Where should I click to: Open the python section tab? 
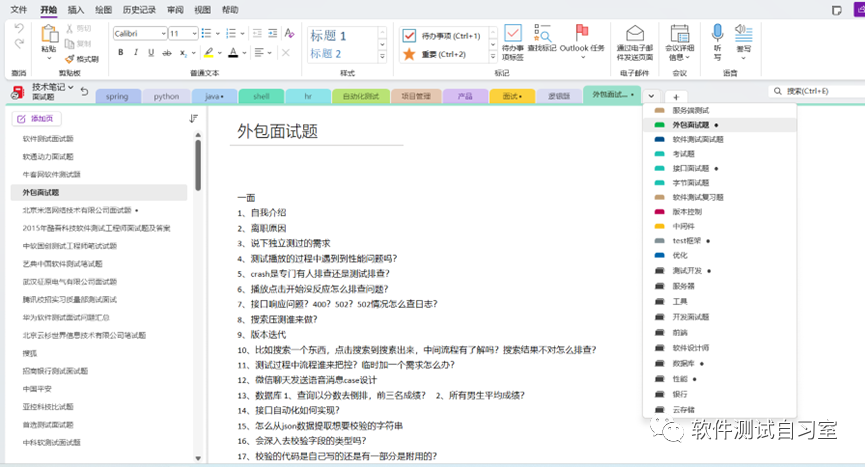click(x=166, y=96)
